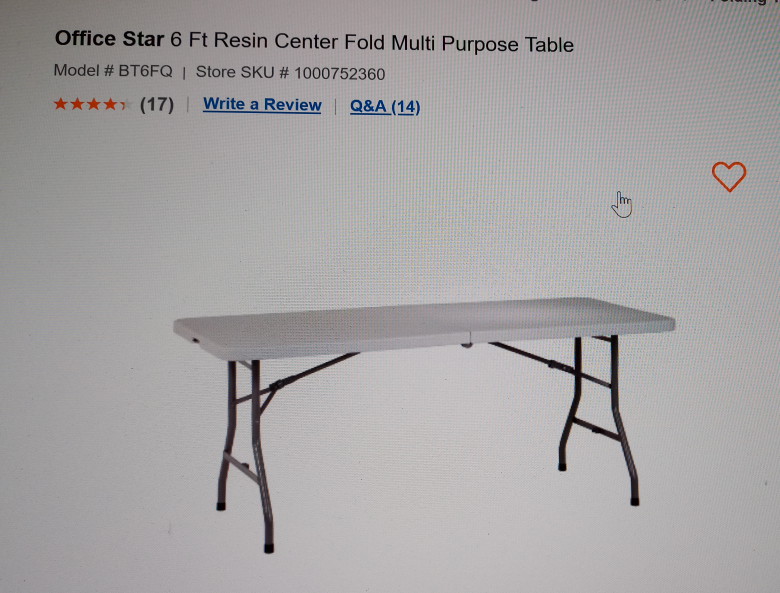Click the bold Office Star brand name
Image resolution: width=780 pixels, height=593 pixels.
pos(109,38)
